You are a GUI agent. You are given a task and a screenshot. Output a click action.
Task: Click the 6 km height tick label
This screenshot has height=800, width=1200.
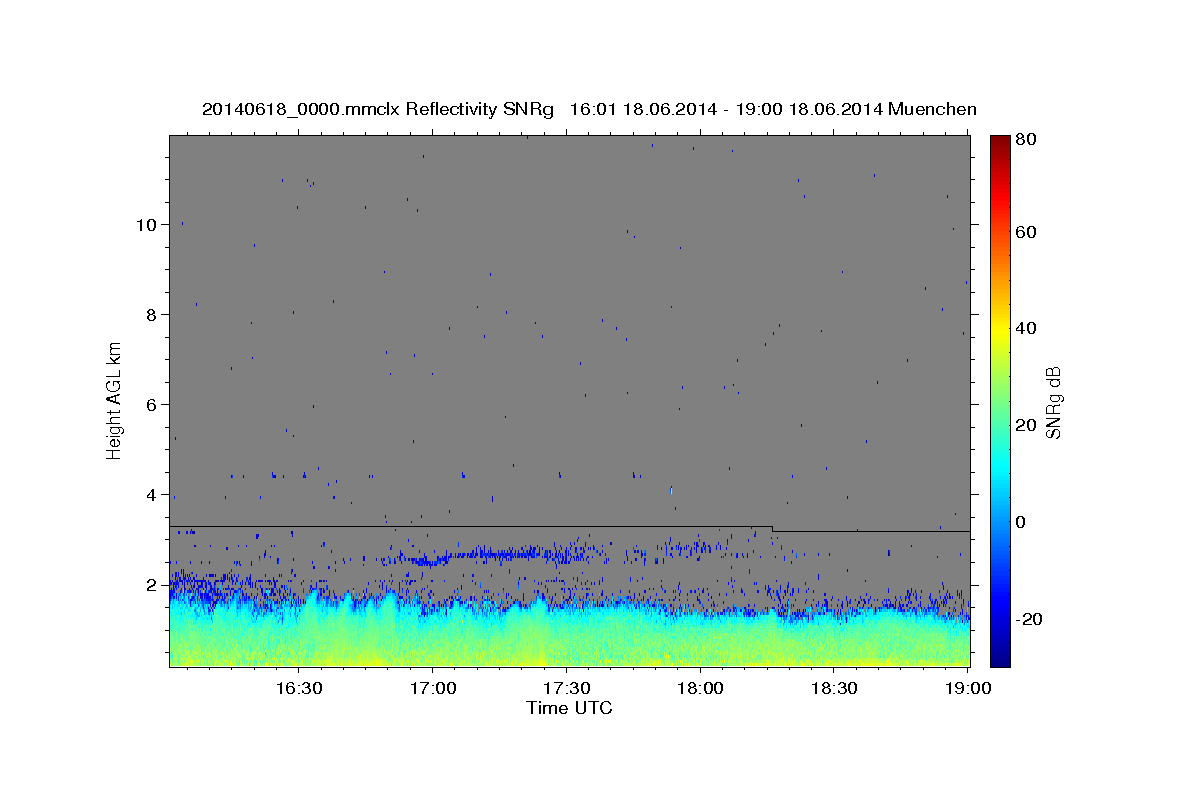pos(151,404)
